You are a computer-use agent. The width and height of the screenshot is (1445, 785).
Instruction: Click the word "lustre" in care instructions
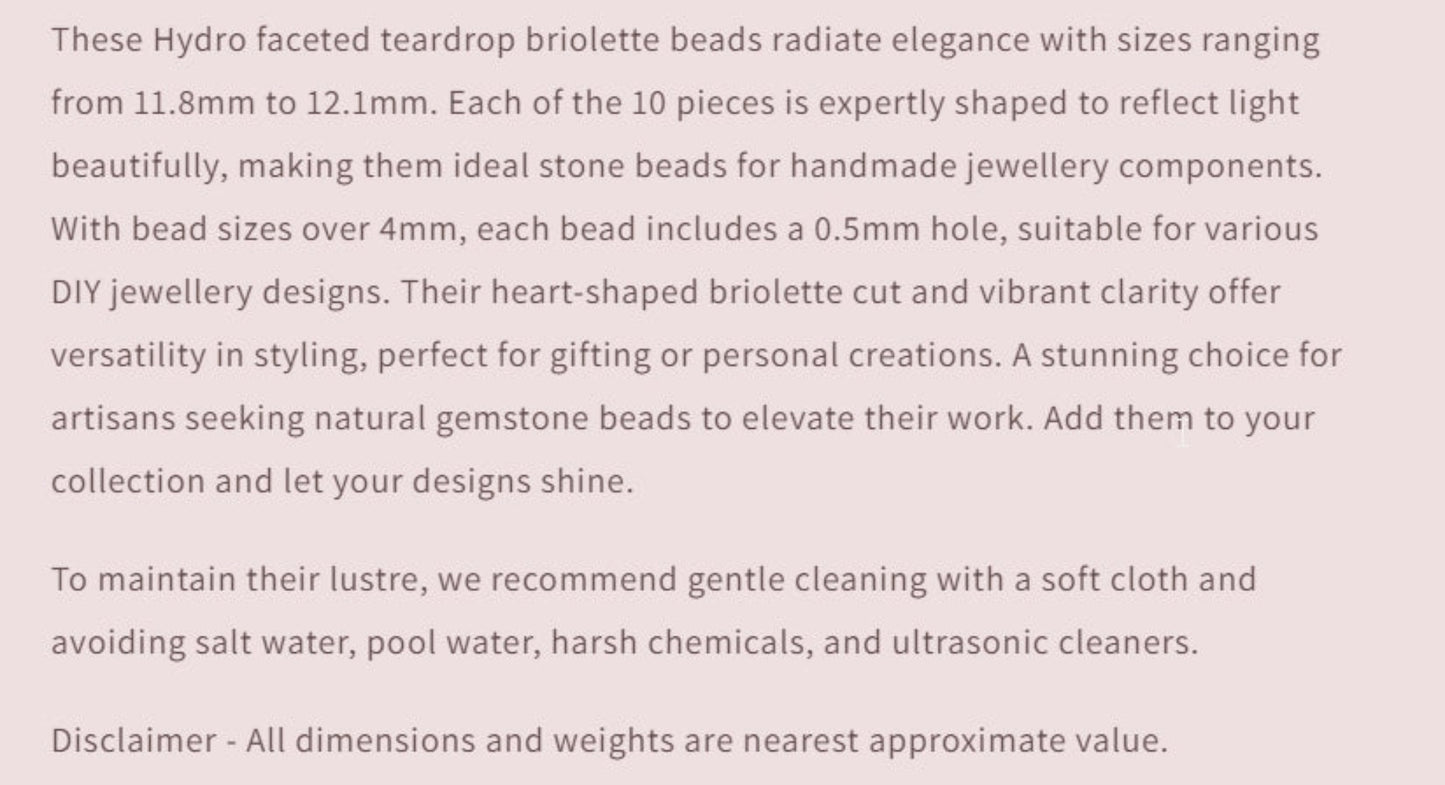pyautogui.click(x=380, y=579)
